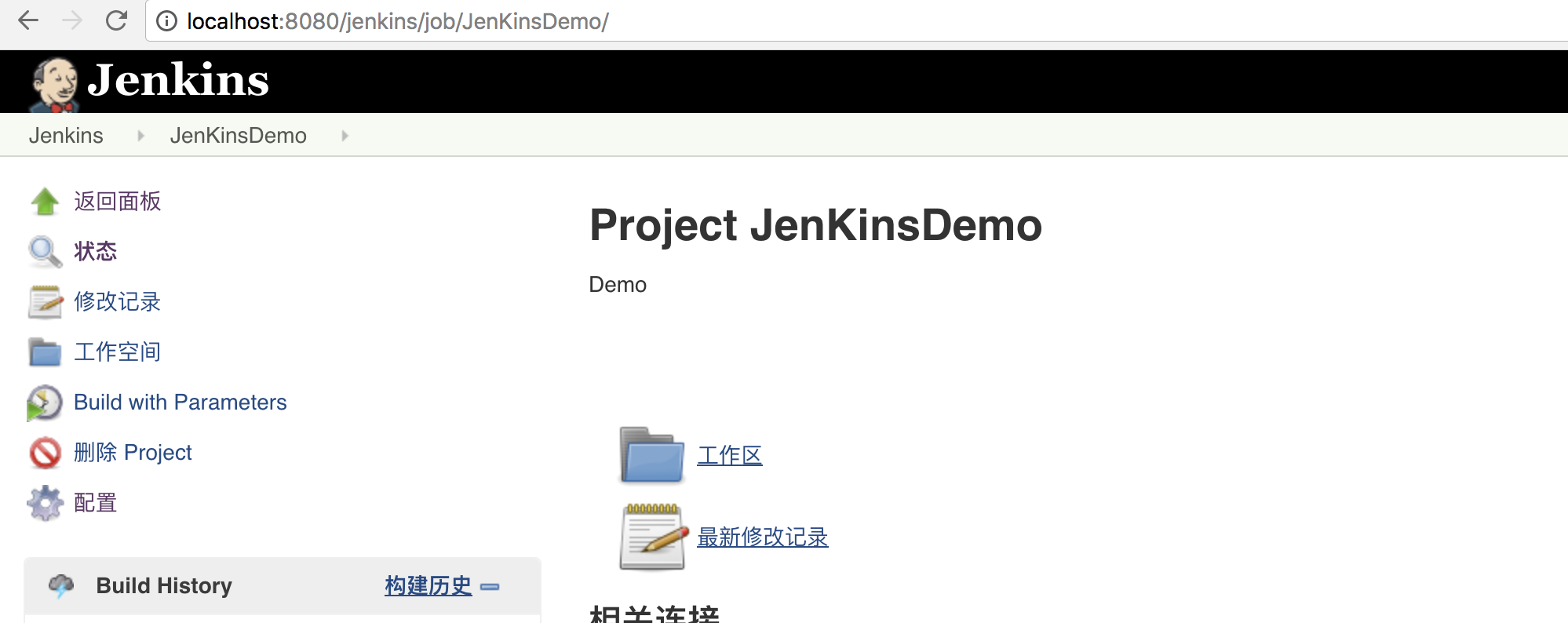Click the Jenkins butler mascot logo

click(x=53, y=84)
